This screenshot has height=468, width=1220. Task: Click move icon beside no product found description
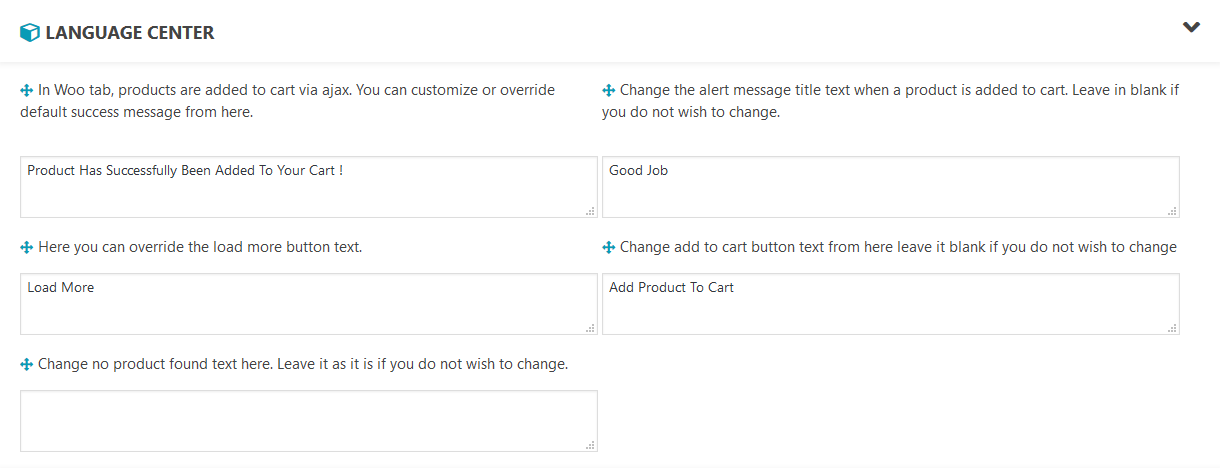[x=27, y=364]
